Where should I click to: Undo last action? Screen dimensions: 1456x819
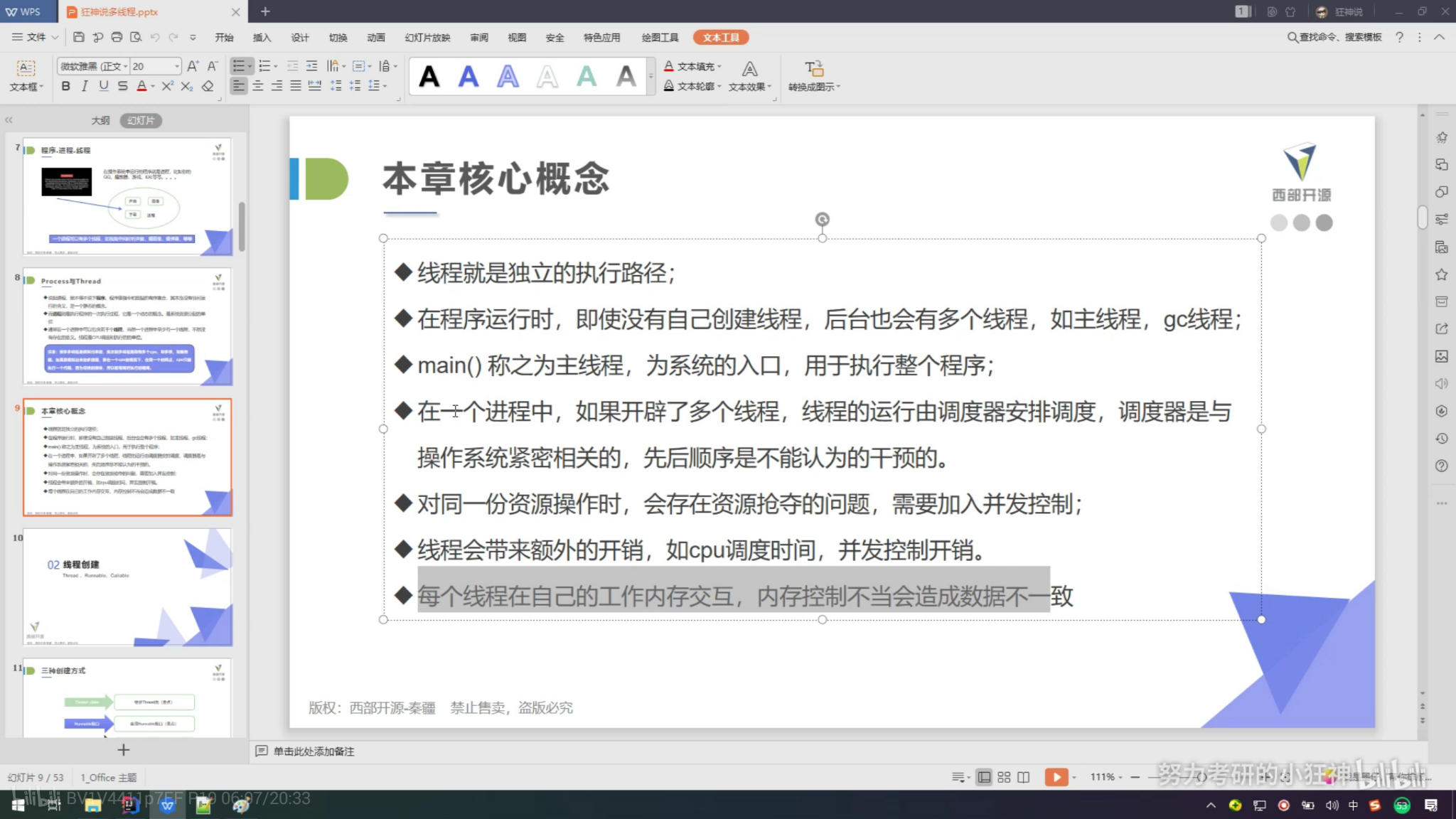(154, 37)
